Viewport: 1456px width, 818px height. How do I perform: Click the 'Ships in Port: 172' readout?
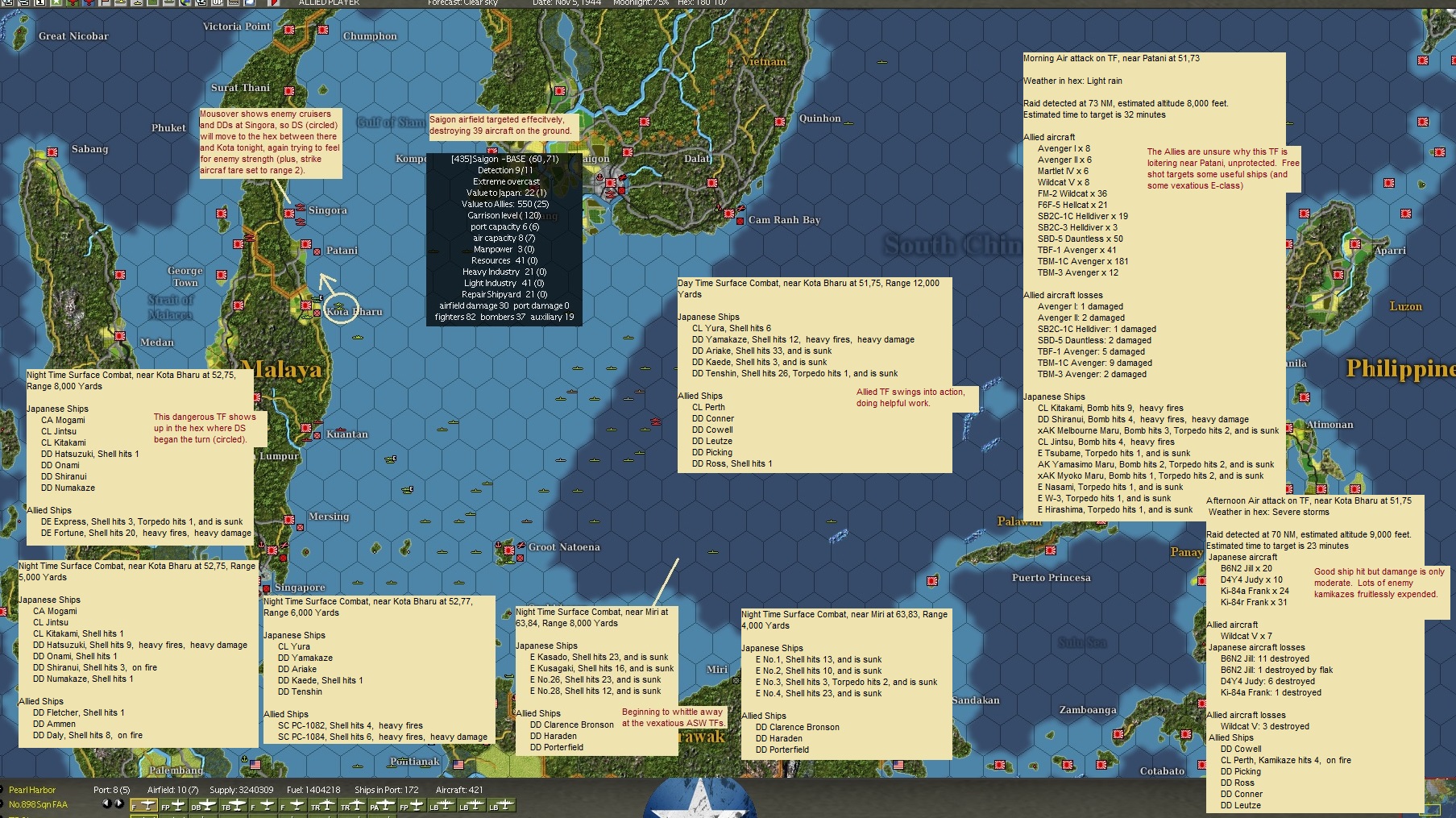coord(387,790)
